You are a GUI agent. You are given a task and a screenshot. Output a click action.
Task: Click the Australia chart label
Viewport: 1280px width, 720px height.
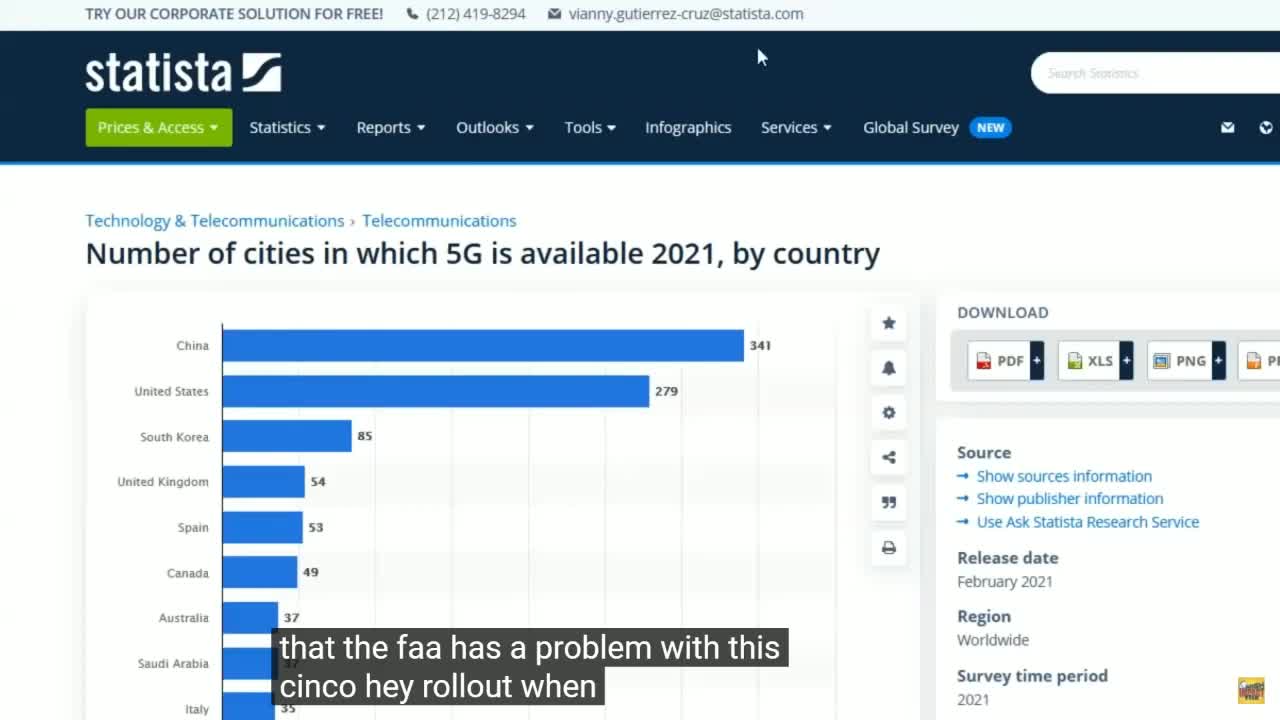184,618
